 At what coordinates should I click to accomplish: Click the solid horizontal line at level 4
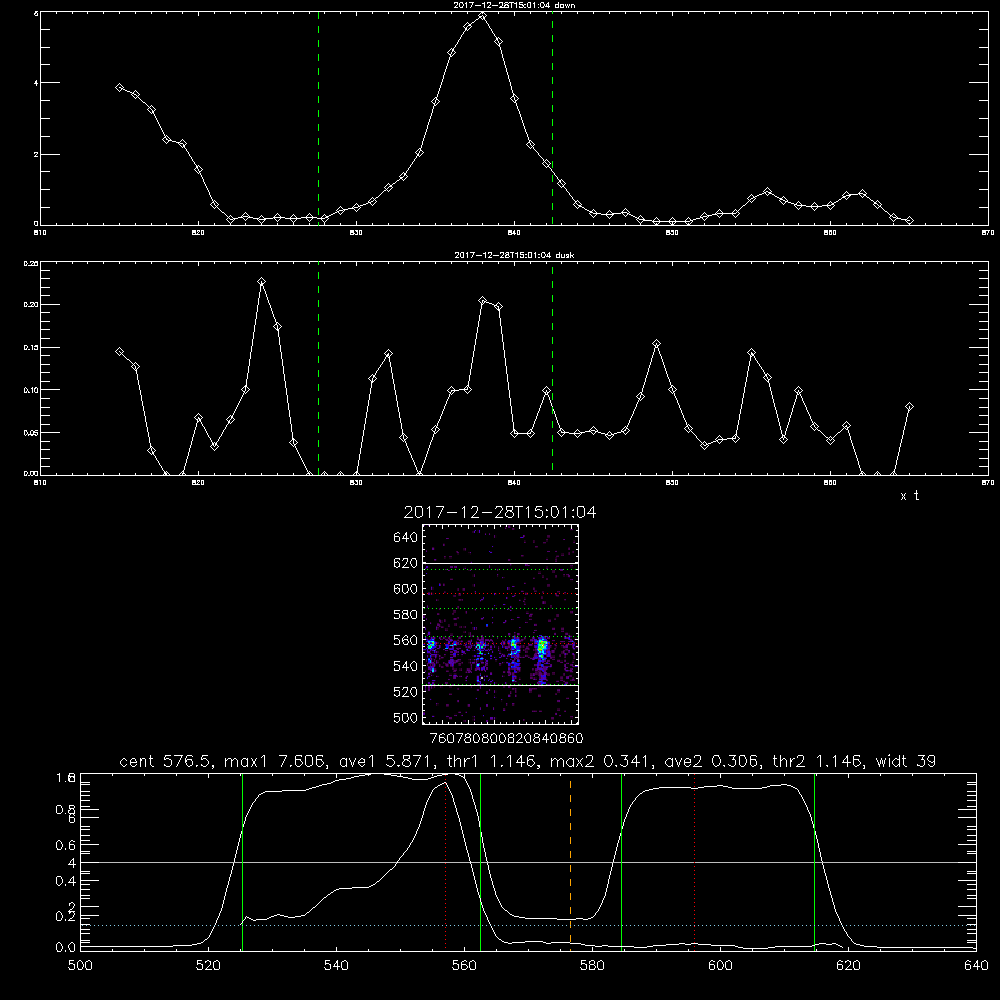(528, 862)
